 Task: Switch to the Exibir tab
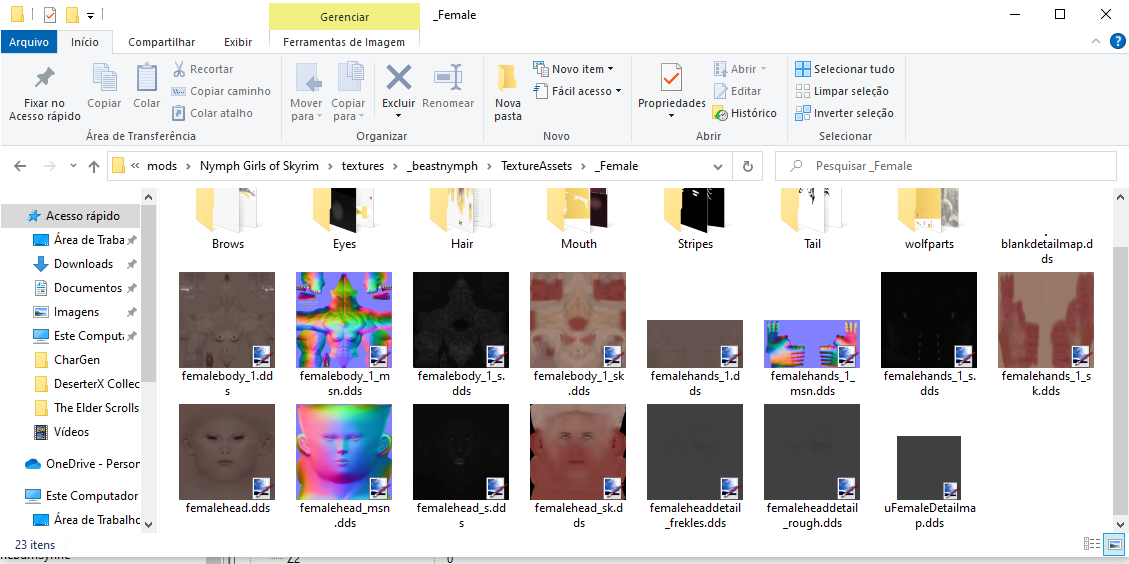[x=238, y=42]
